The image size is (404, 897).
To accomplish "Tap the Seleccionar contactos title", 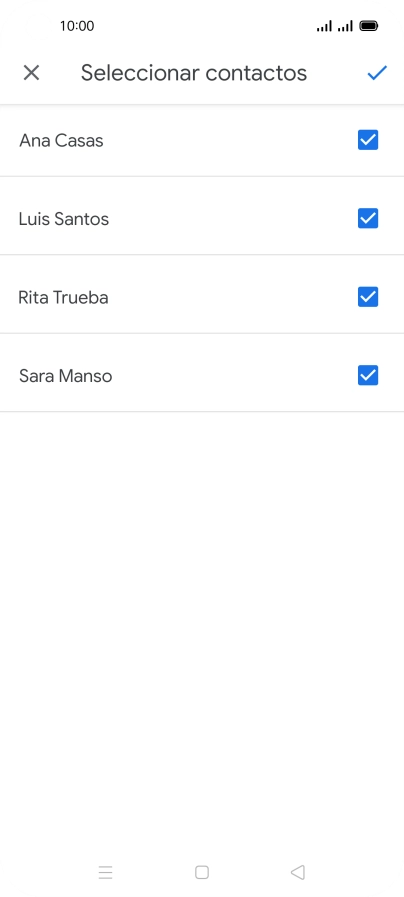I will coord(194,73).
